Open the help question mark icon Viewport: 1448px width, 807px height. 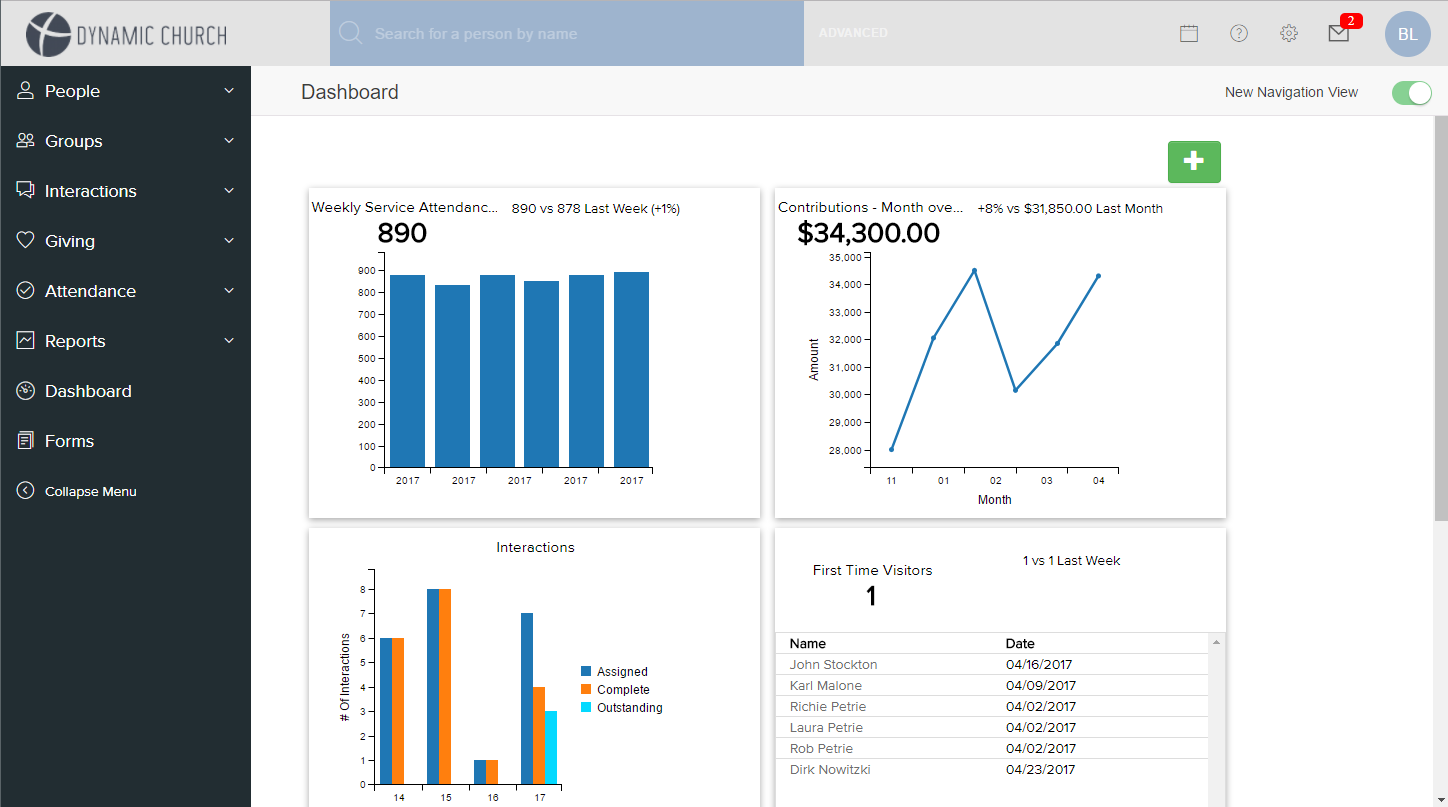click(x=1239, y=33)
